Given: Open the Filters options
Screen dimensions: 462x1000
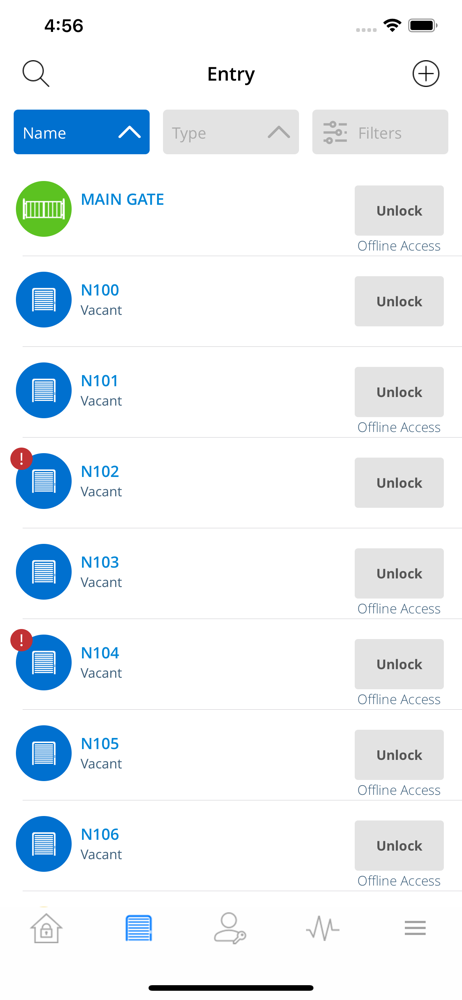Looking at the screenshot, I should coord(380,132).
